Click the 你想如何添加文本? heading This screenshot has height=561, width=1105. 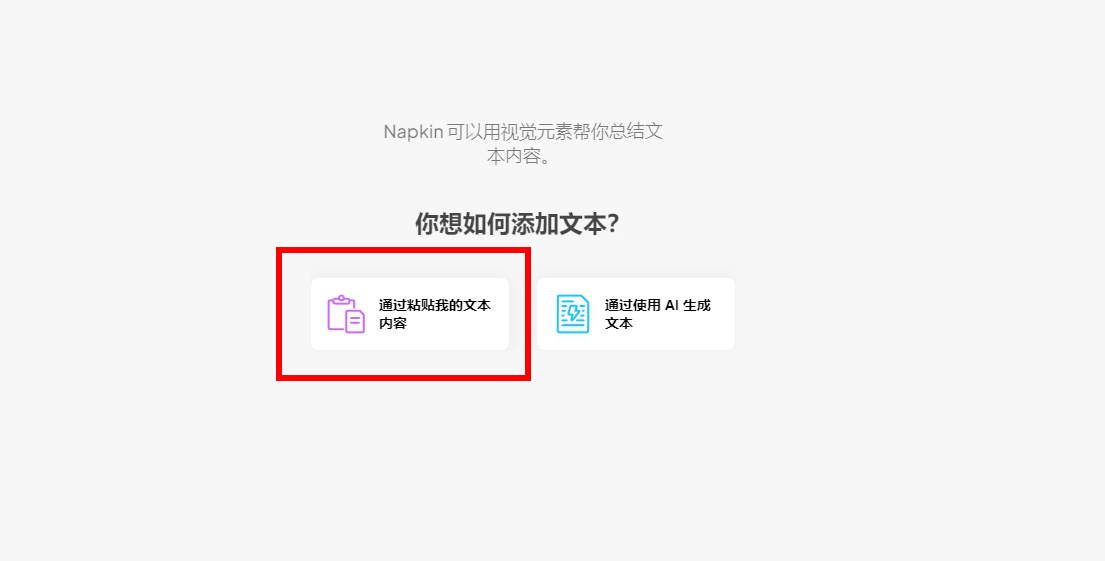pos(517,224)
